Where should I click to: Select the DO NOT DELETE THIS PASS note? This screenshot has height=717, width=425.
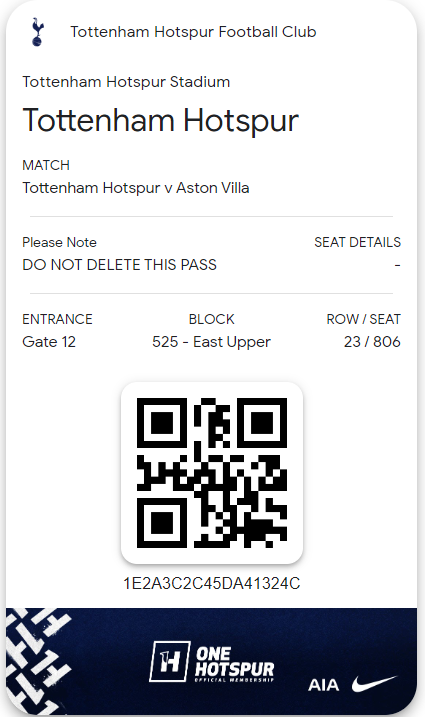click(x=119, y=265)
